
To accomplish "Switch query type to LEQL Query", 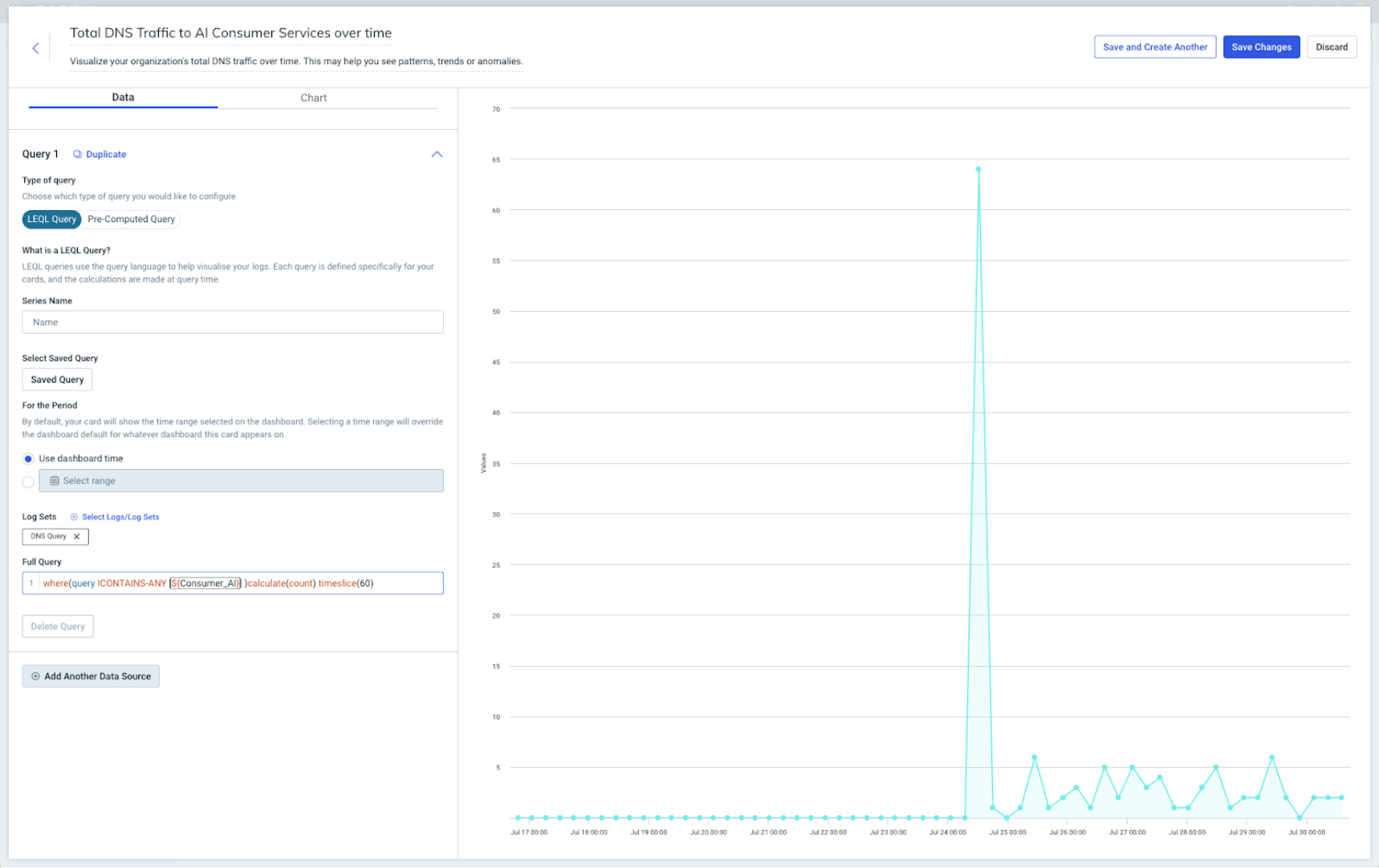I will point(51,219).
